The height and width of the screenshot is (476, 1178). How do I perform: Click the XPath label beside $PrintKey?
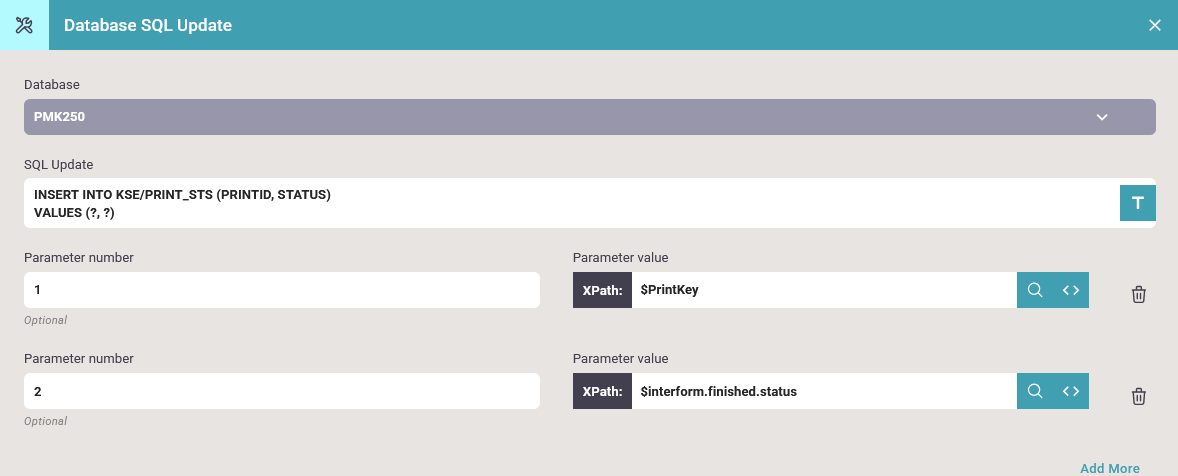coord(603,290)
